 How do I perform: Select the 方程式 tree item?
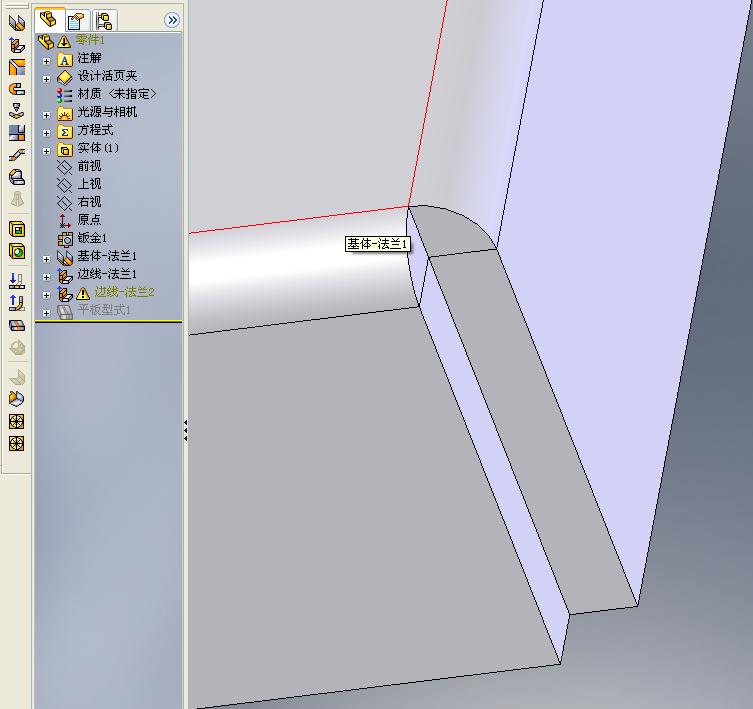[x=96, y=130]
